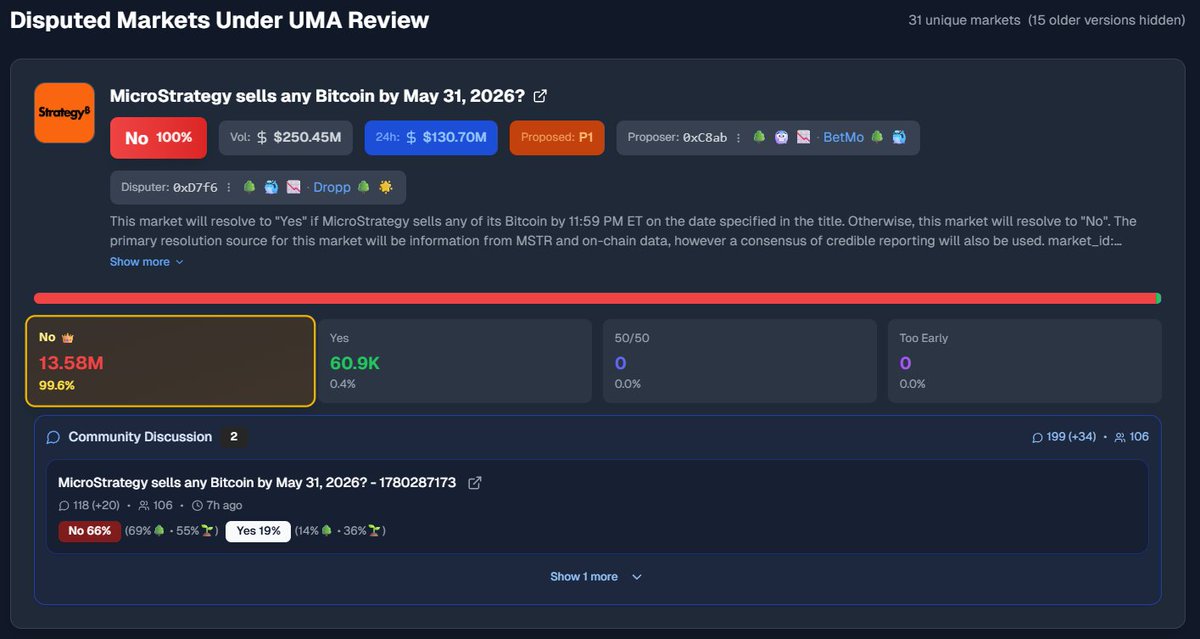Click the Yes 19% sentiment tag
Image resolution: width=1200 pixels, height=639 pixels.
coord(258,531)
